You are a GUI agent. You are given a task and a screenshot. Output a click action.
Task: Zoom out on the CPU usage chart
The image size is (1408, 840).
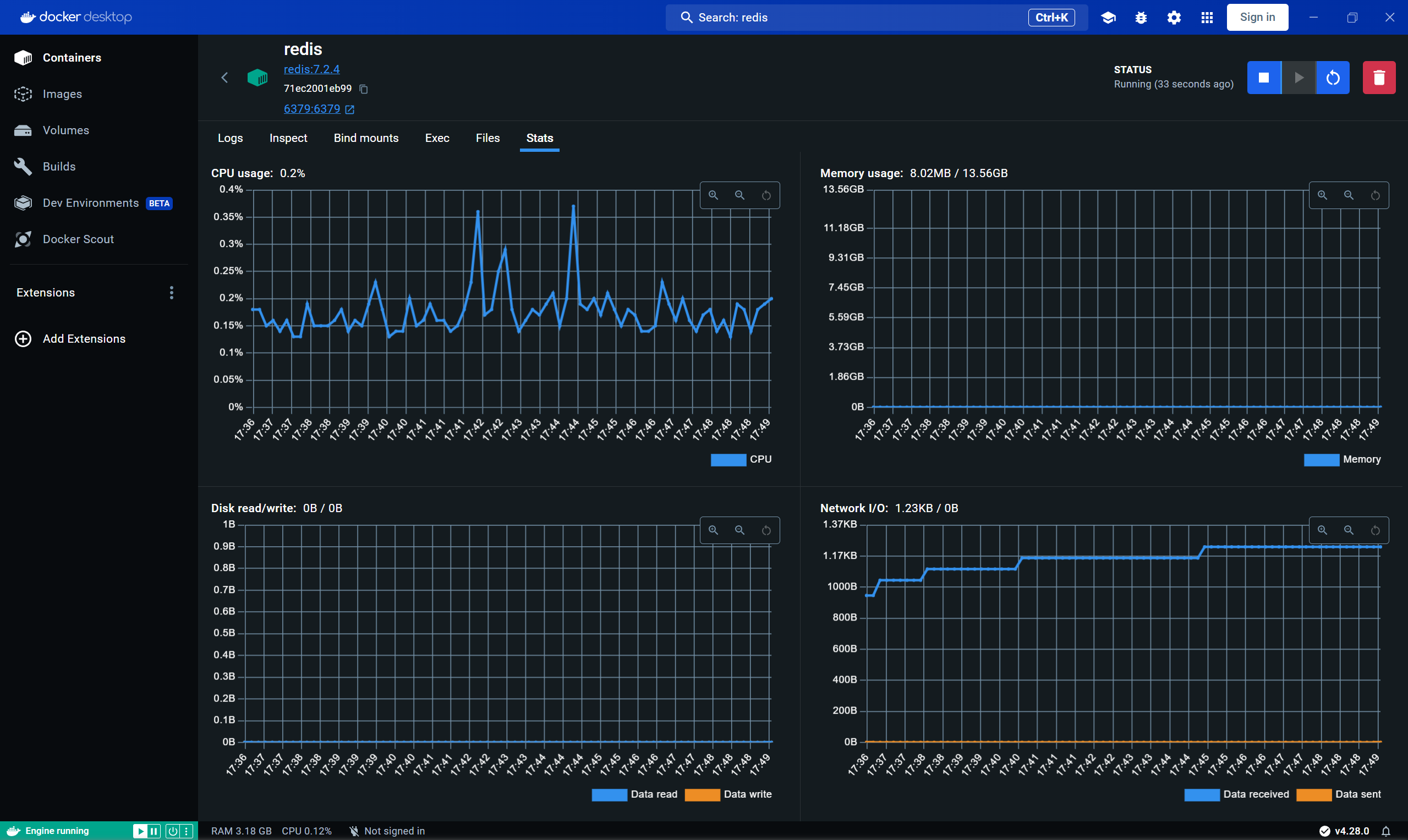coord(739,195)
